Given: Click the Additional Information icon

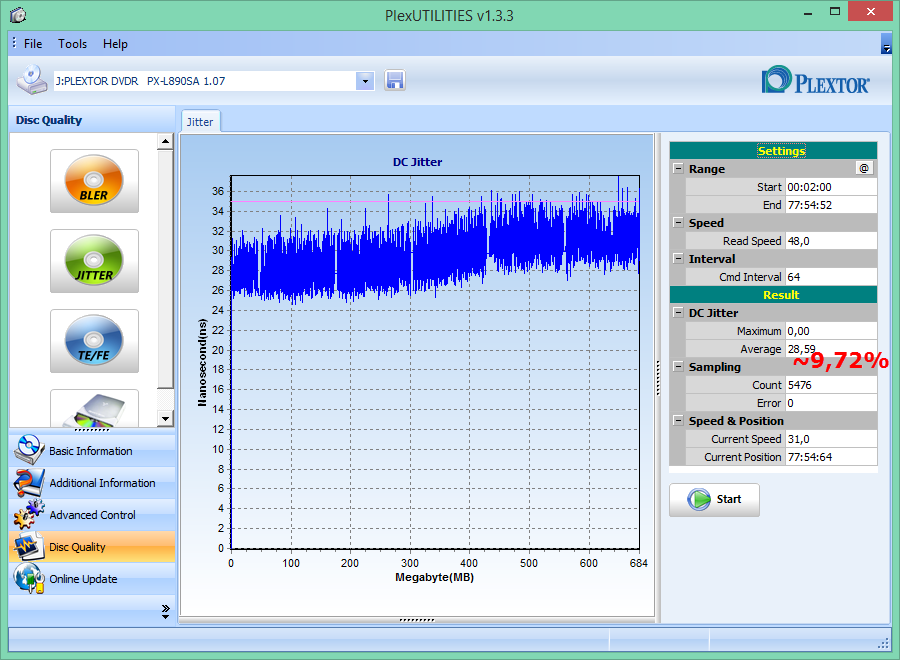Looking at the screenshot, I should (29, 482).
